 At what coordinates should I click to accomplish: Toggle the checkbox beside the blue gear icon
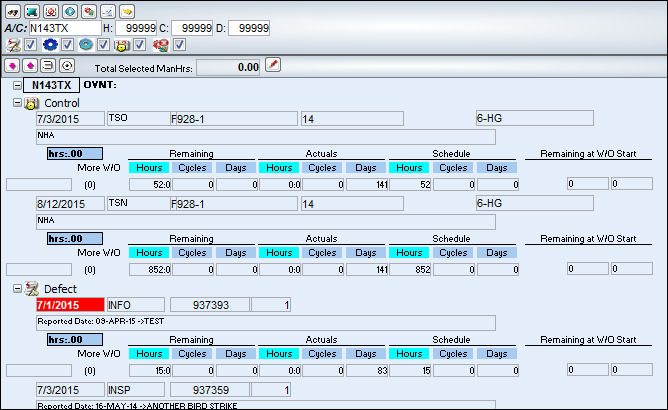67,44
